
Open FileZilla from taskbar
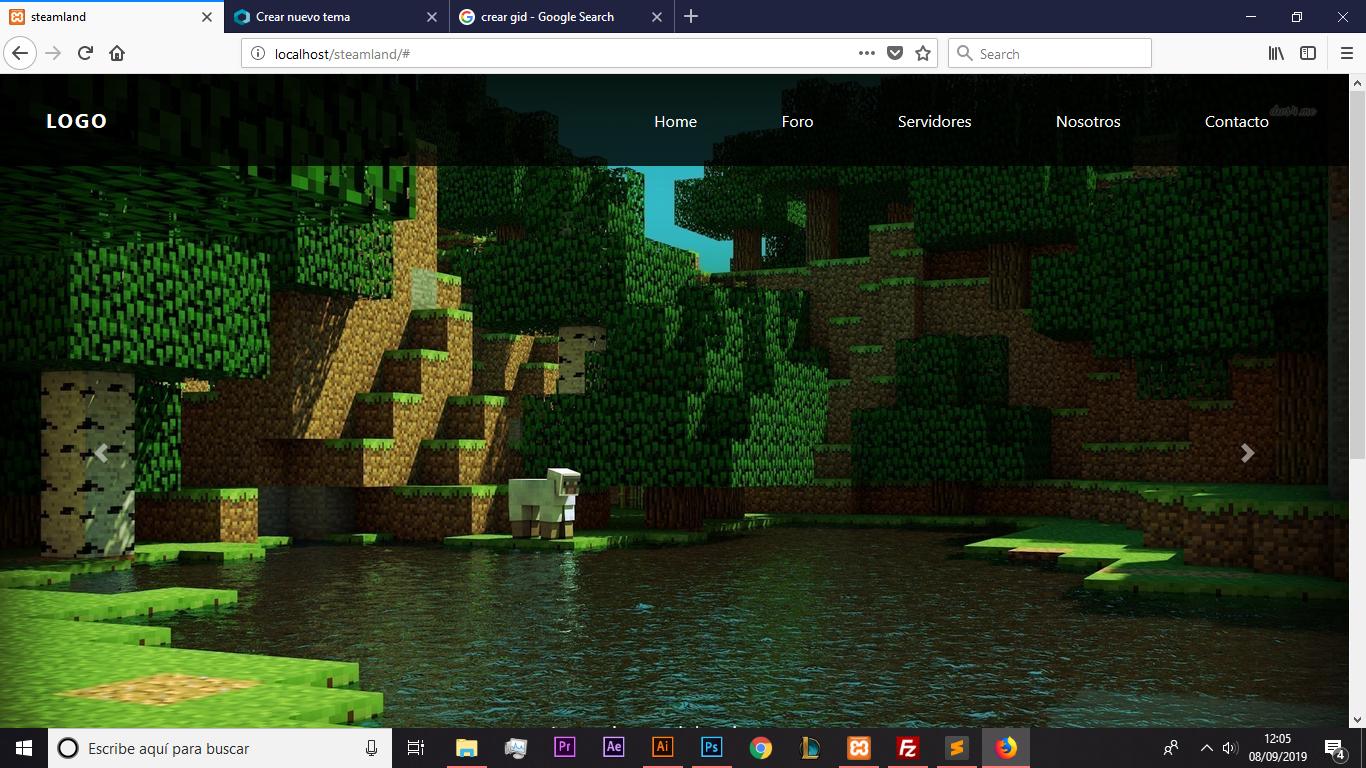click(x=908, y=748)
